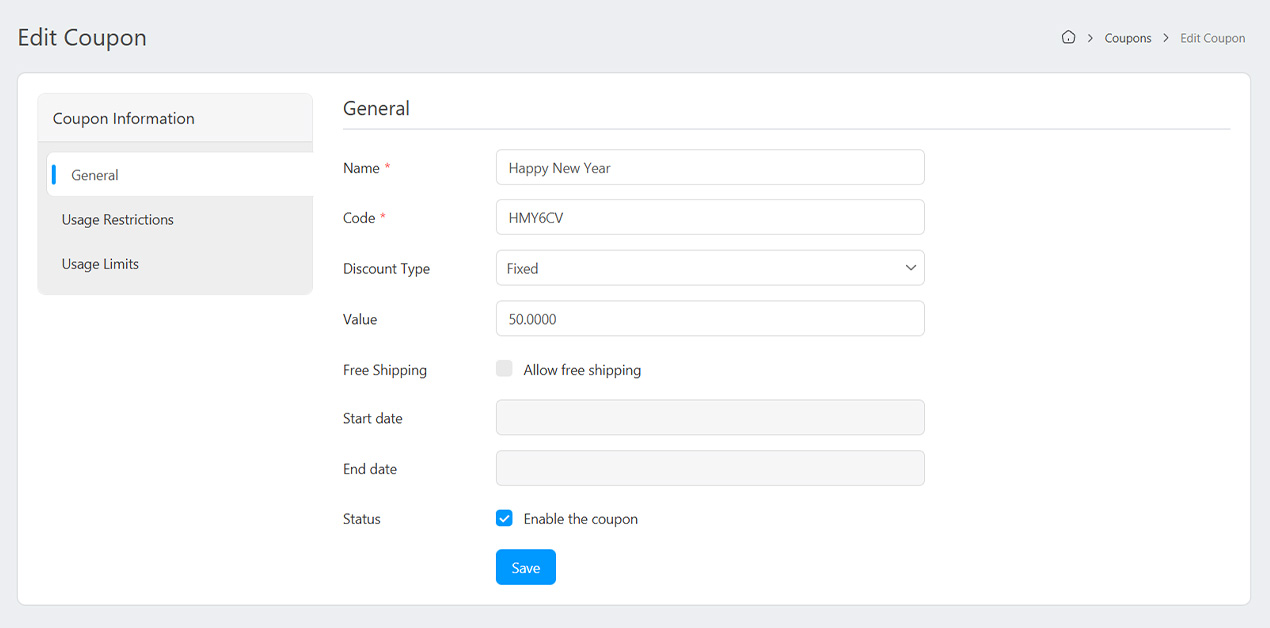Click the Value field showing 50.0000

click(709, 319)
